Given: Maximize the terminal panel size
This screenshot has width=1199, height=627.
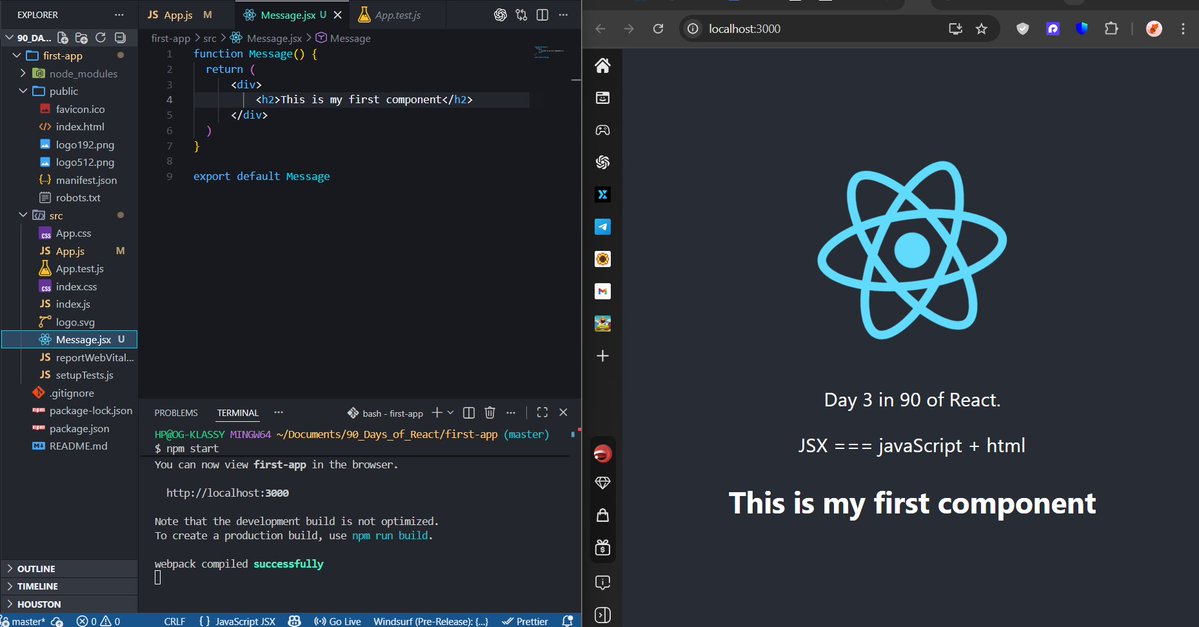Looking at the screenshot, I should coord(542,412).
